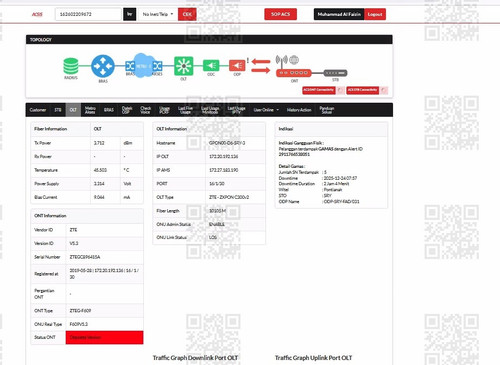
Task: Open the Customer tab
Action: click(38, 110)
